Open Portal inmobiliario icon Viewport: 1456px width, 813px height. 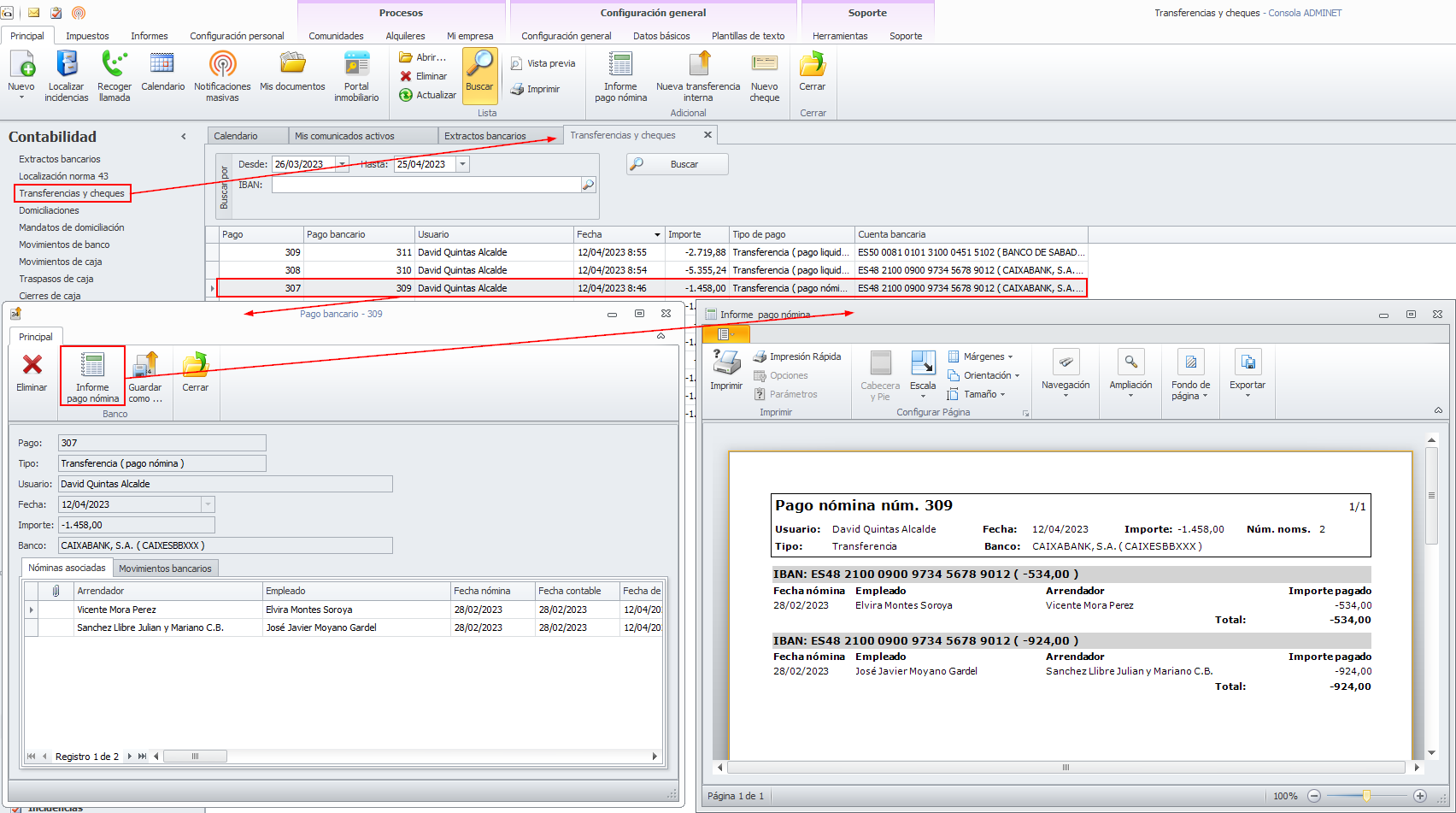[356, 65]
